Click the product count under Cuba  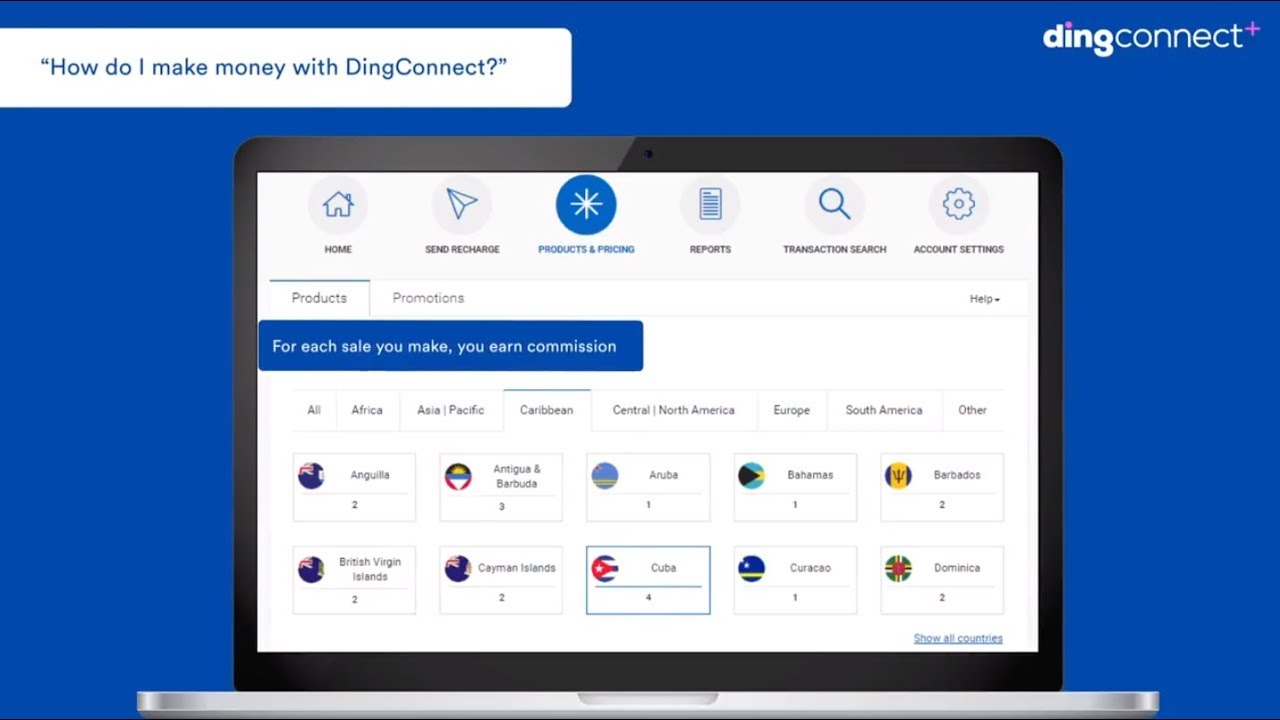coord(648,598)
